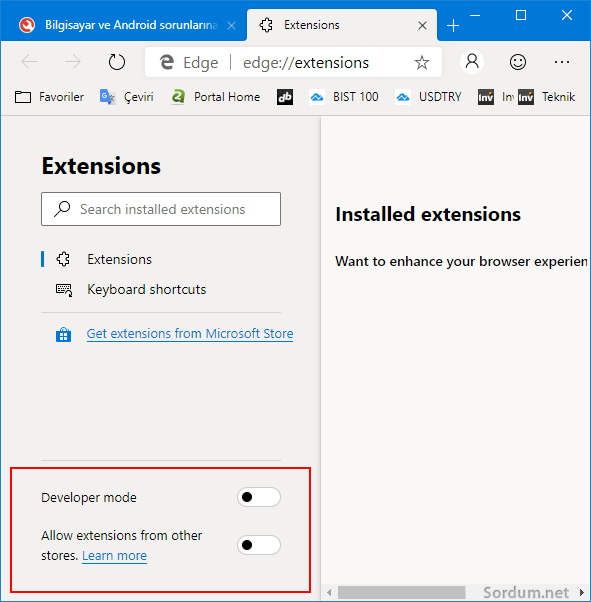Image resolution: width=591 pixels, height=602 pixels.
Task: Select the Extensions browser tab
Action: pyautogui.click(x=342, y=25)
